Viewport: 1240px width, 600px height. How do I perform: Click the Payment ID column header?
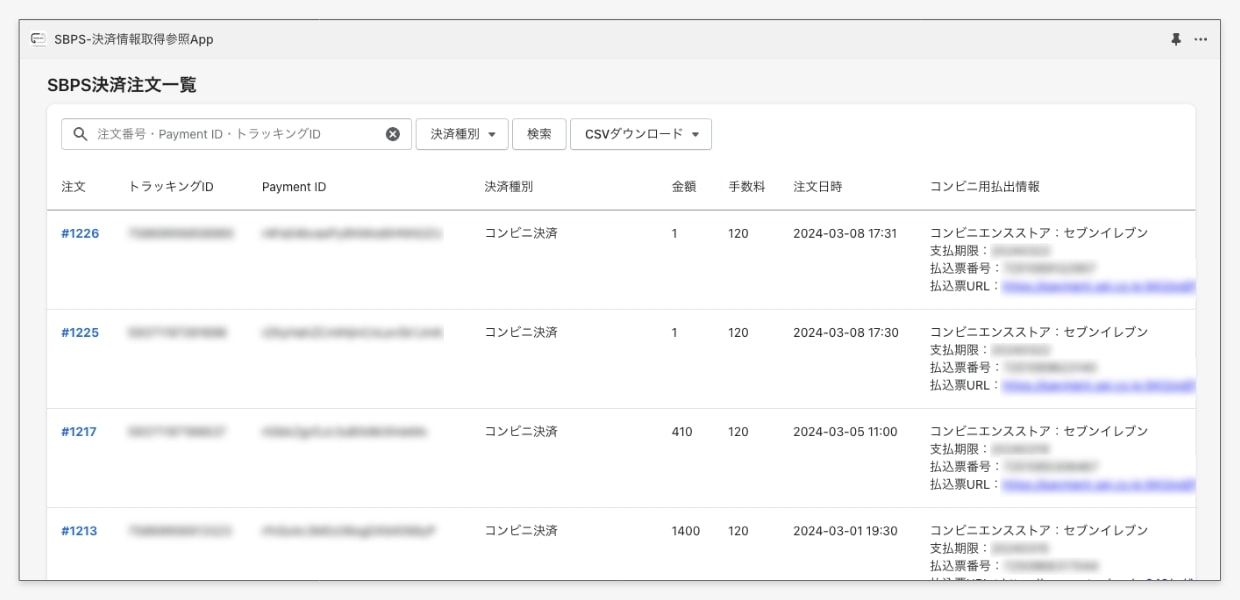coord(294,187)
